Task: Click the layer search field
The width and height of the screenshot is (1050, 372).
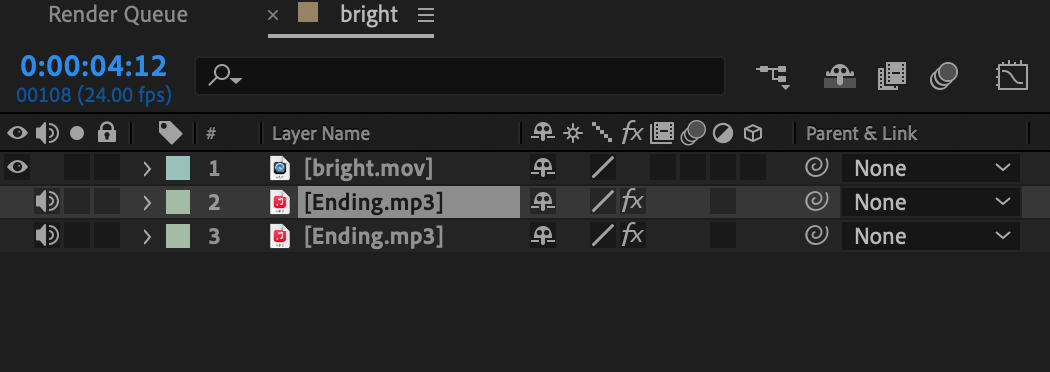Action: 460,76
